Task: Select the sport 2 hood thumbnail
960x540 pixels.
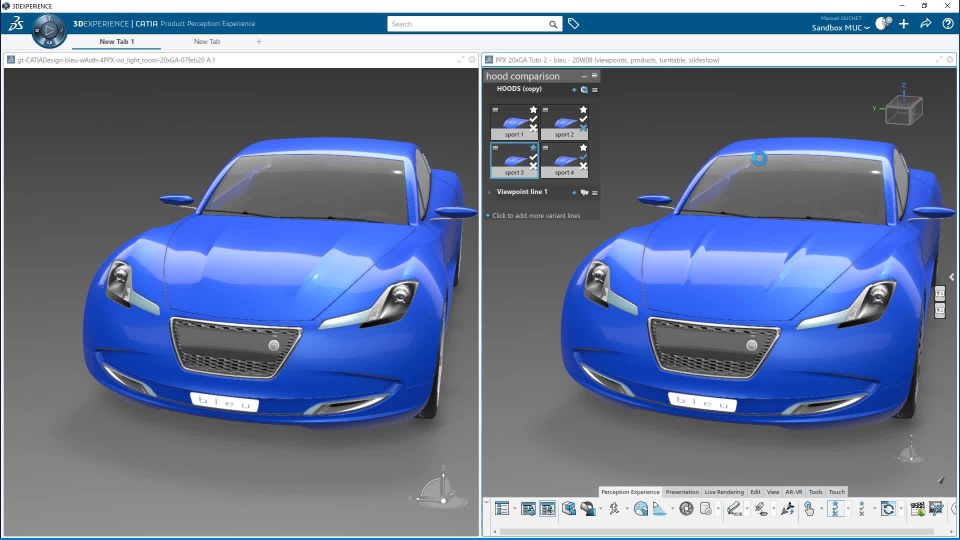Action: pos(564,122)
